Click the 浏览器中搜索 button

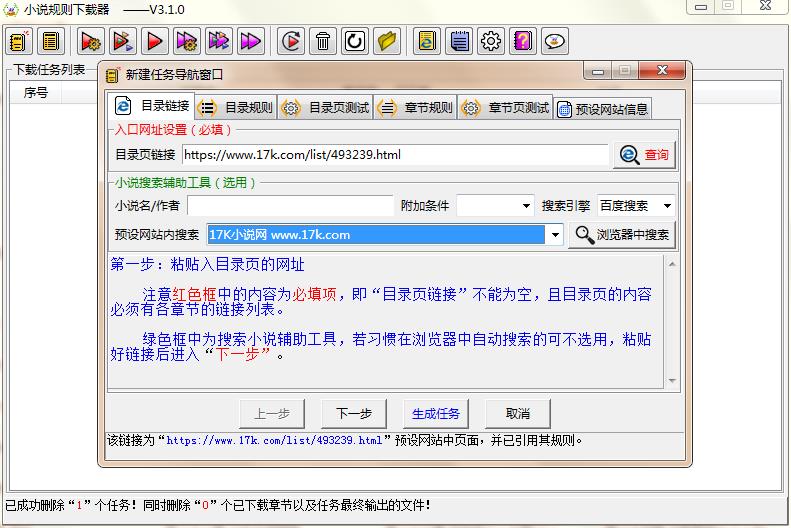[622, 235]
